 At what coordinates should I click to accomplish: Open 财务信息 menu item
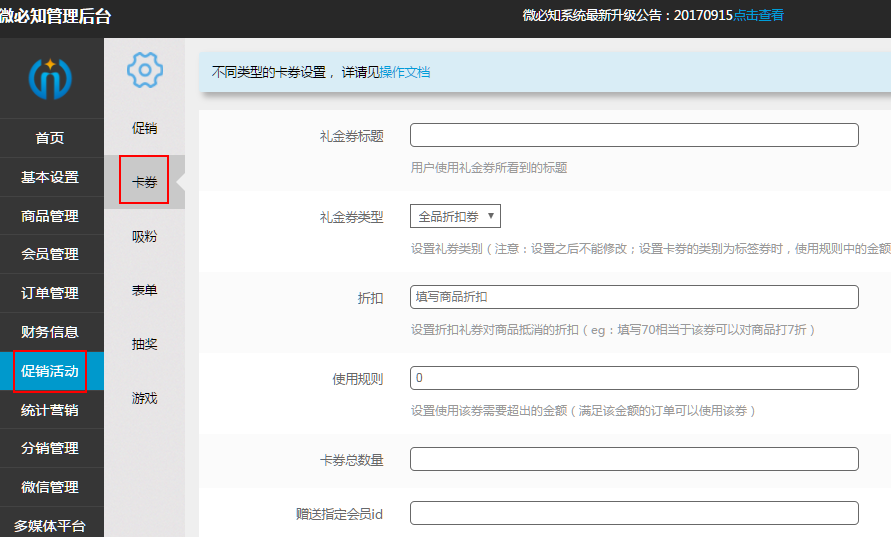pyautogui.click(x=50, y=332)
